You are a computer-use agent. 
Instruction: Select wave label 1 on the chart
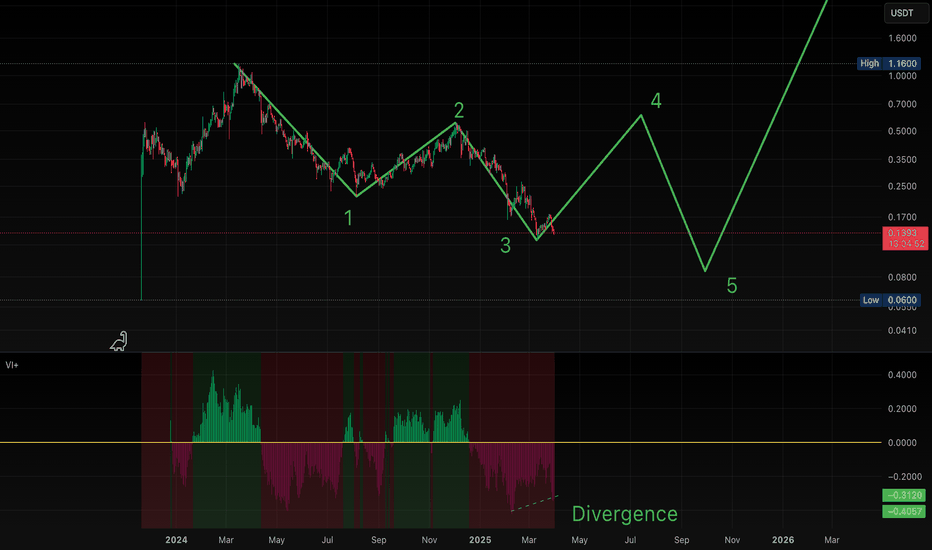pyautogui.click(x=348, y=218)
